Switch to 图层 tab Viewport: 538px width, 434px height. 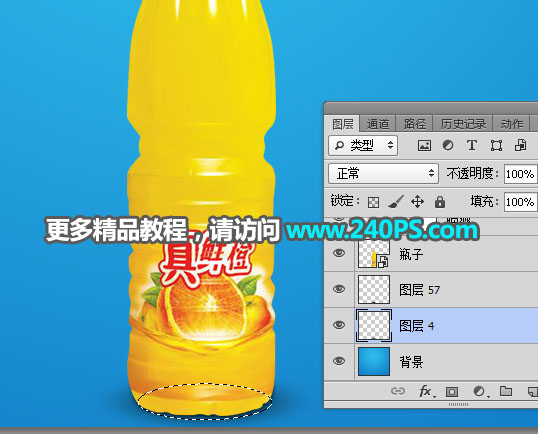[x=342, y=124]
